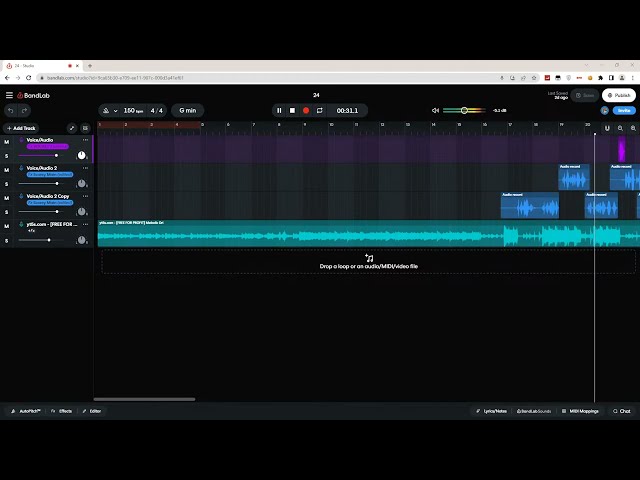Open the Lyrics/Notes panel
640x480 pixels.
pos(491,411)
